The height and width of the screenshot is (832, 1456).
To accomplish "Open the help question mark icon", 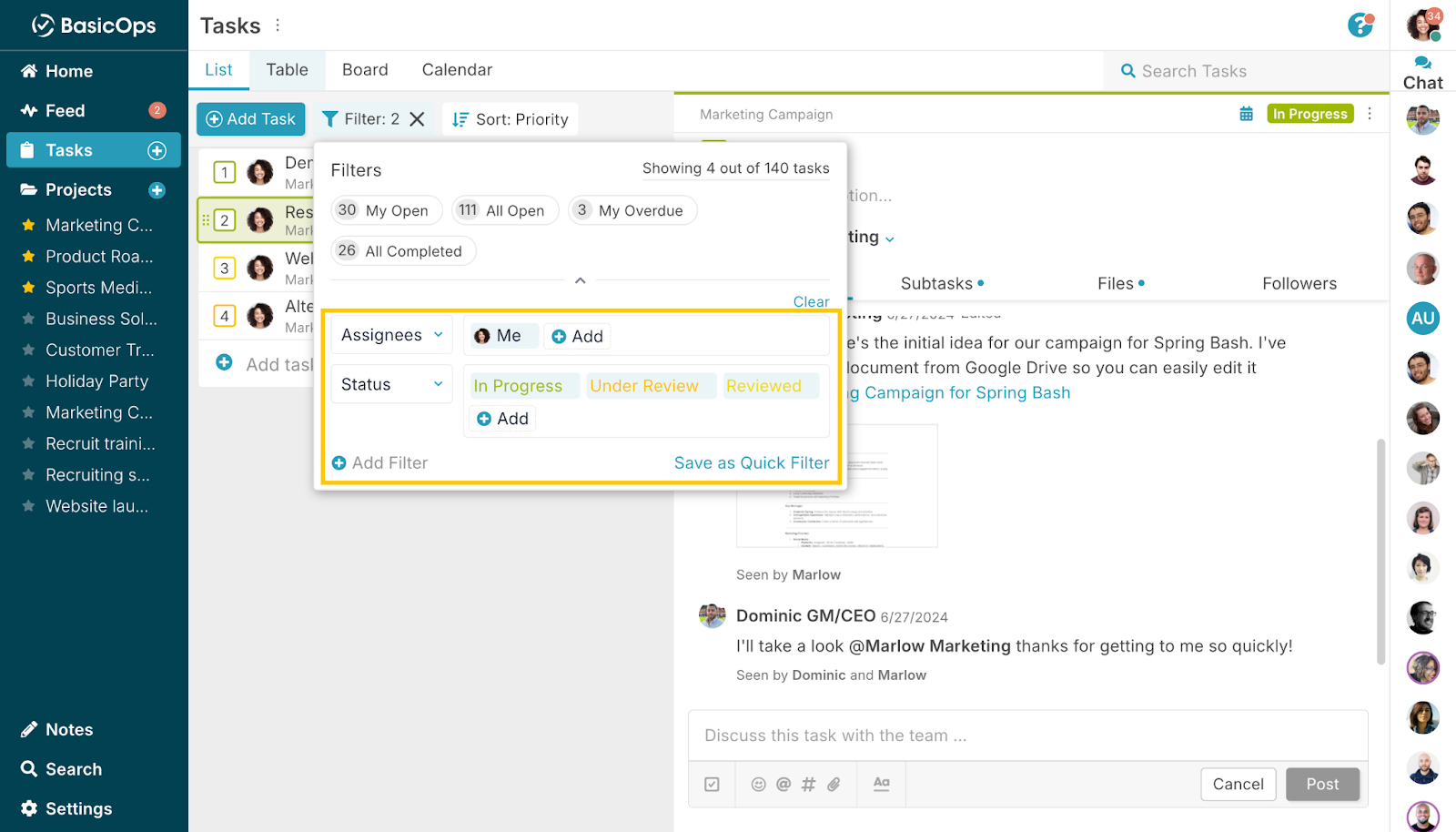I will [1360, 25].
